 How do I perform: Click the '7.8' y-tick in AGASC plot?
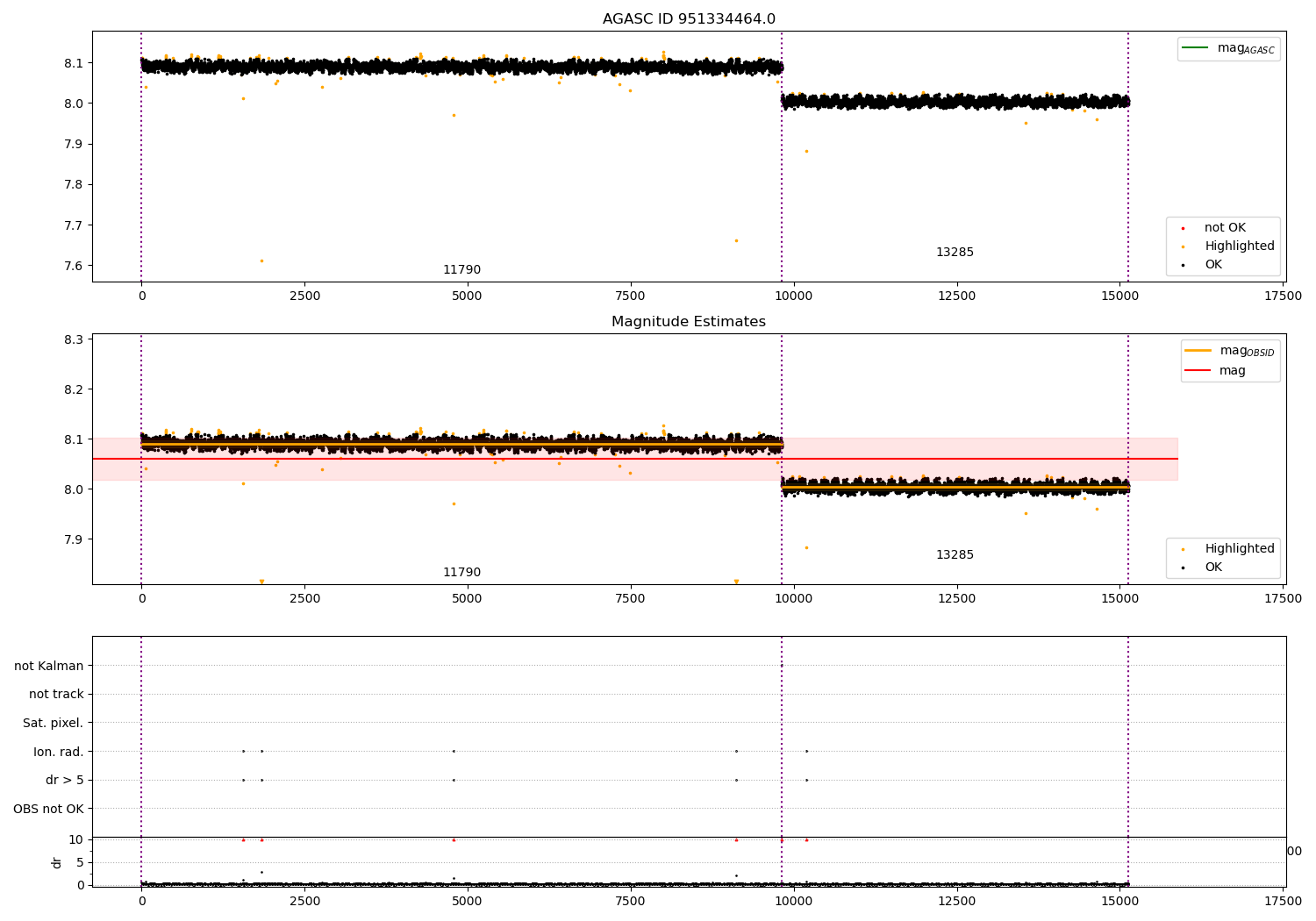[x=75, y=184]
